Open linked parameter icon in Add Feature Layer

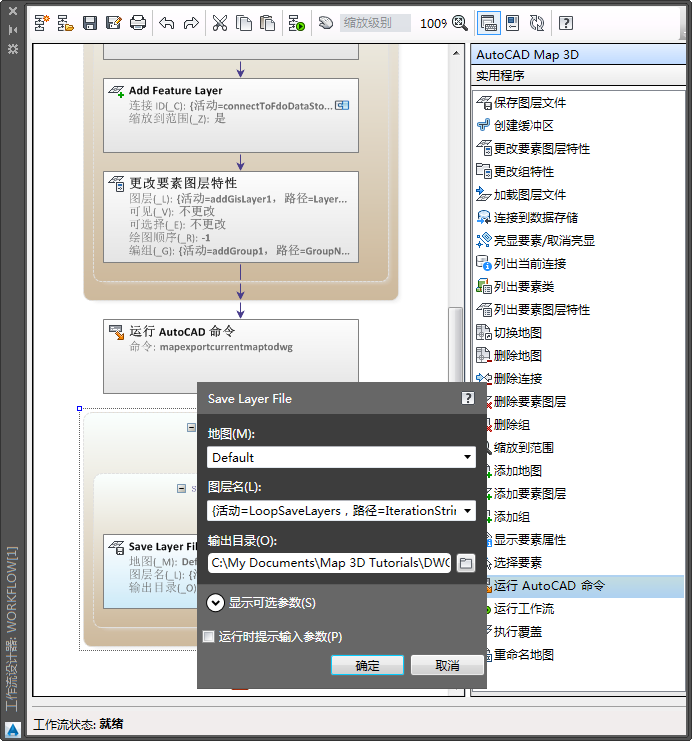(342, 105)
